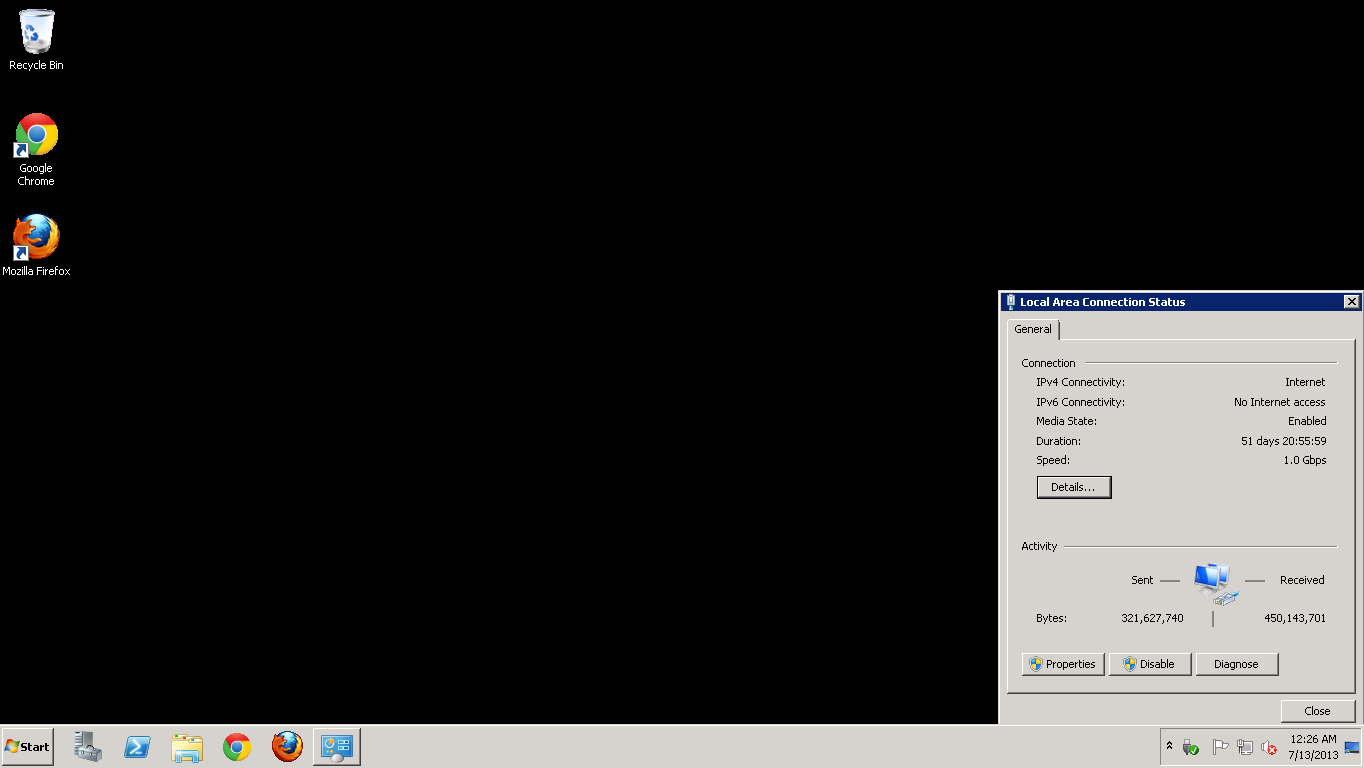Screen dimensions: 1364x768
Task: Click the "IPv6 Connectivity:" label
Action: coord(1080,402)
